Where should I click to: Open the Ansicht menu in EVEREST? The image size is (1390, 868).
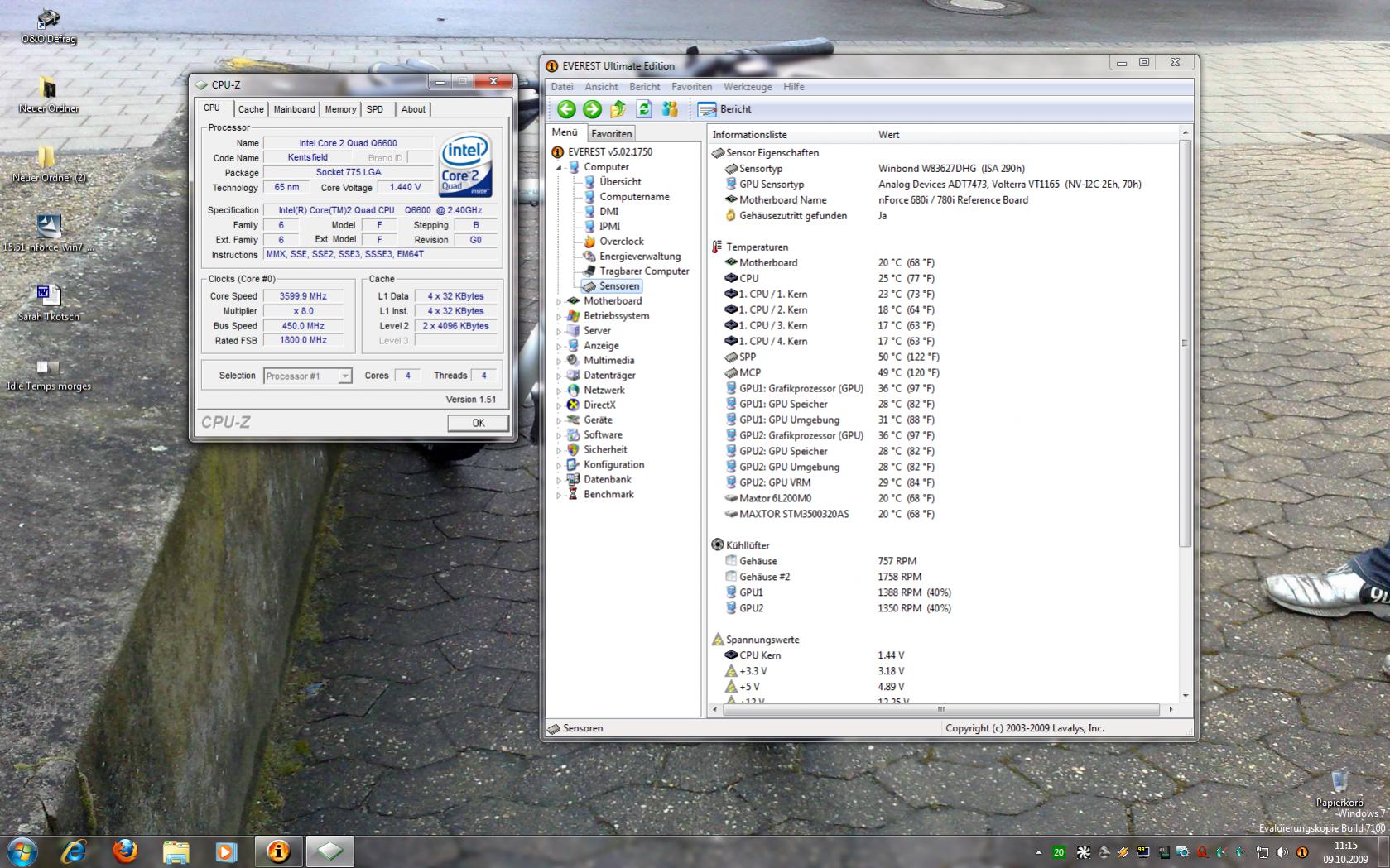click(x=601, y=87)
